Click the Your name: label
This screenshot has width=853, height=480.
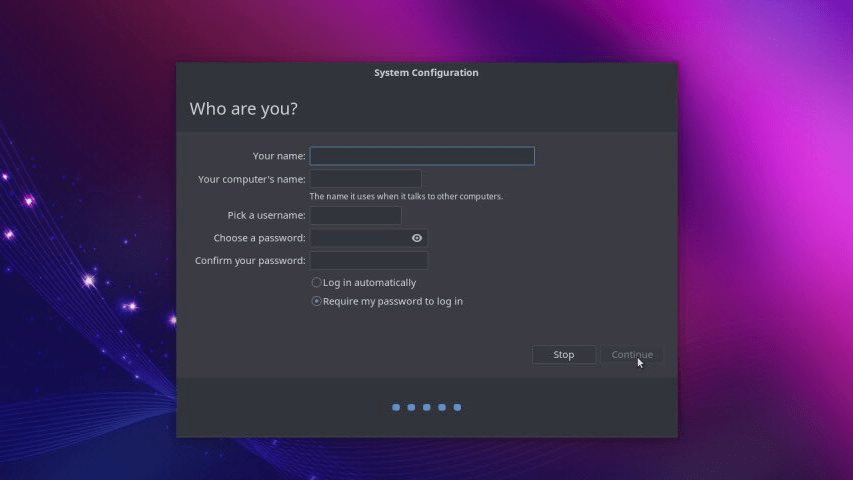279,156
